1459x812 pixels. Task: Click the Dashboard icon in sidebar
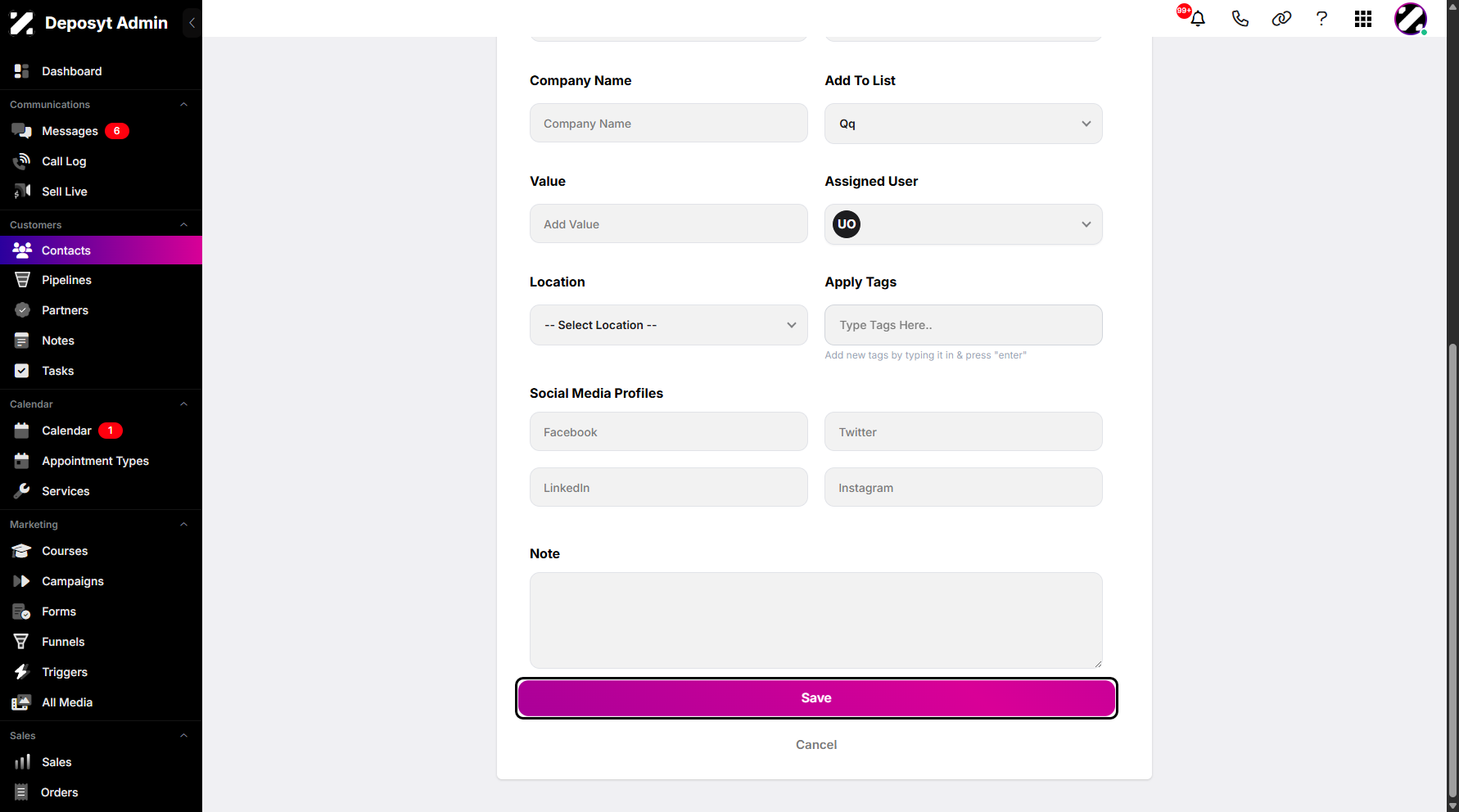22,71
